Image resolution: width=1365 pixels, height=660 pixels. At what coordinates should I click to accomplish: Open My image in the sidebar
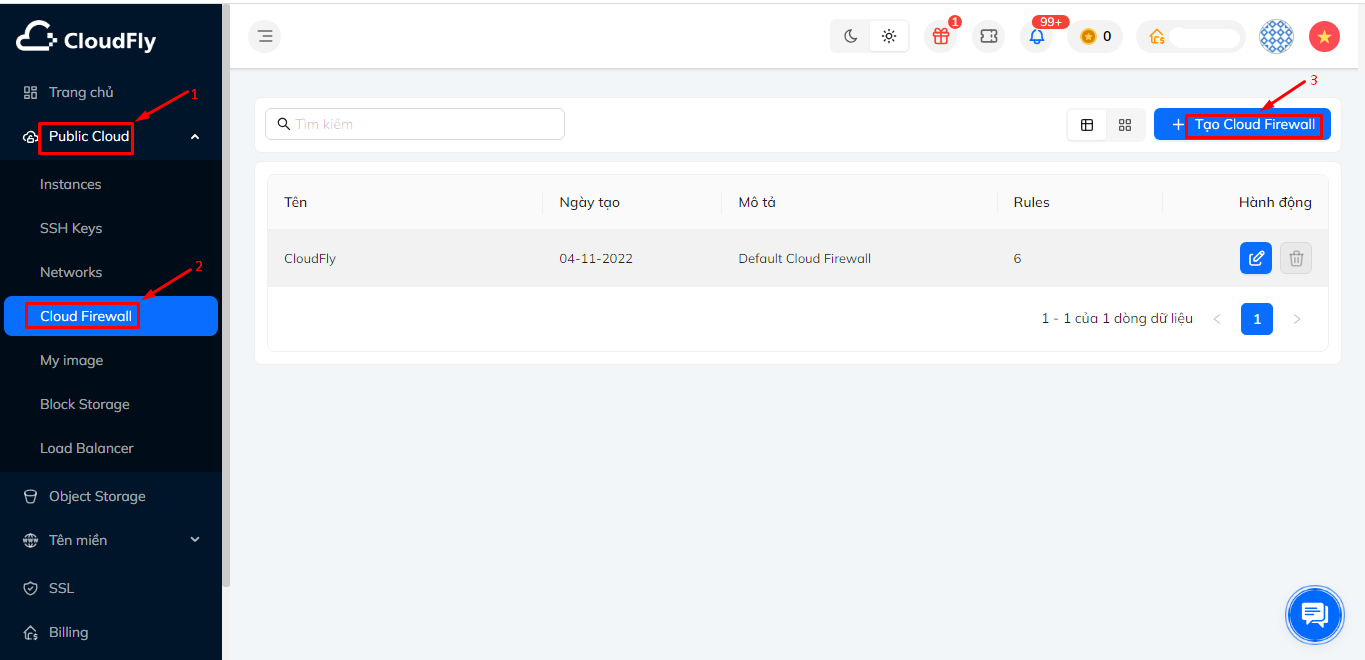click(x=111, y=360)
